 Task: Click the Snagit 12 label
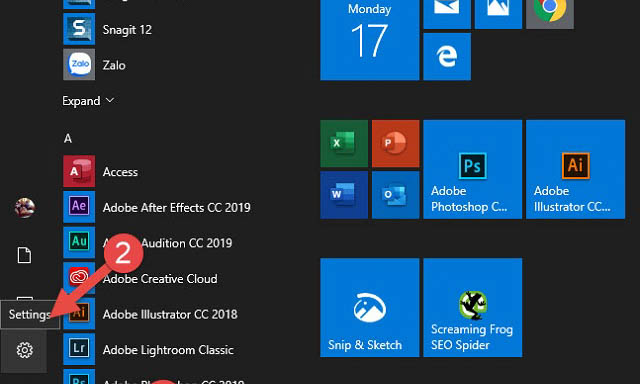[x=127, y=30]
